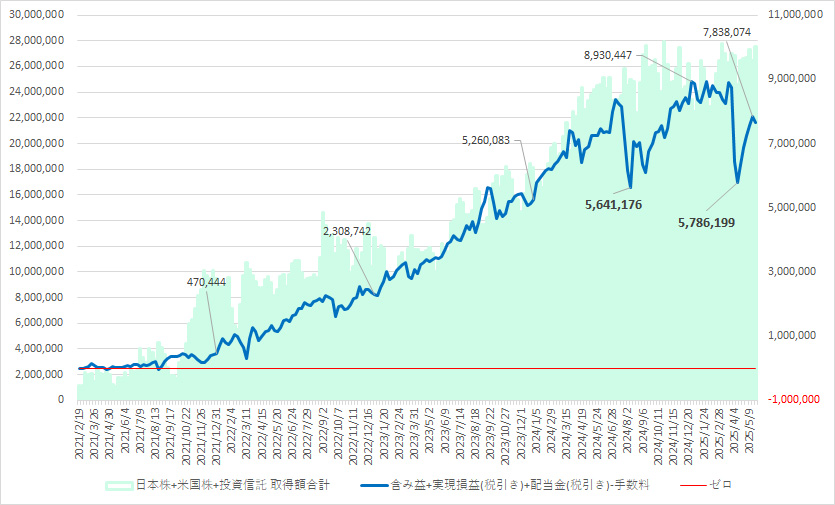Click the green legend swatch for 取得額合計
835x505 pixels.
(x=119, y=484)
